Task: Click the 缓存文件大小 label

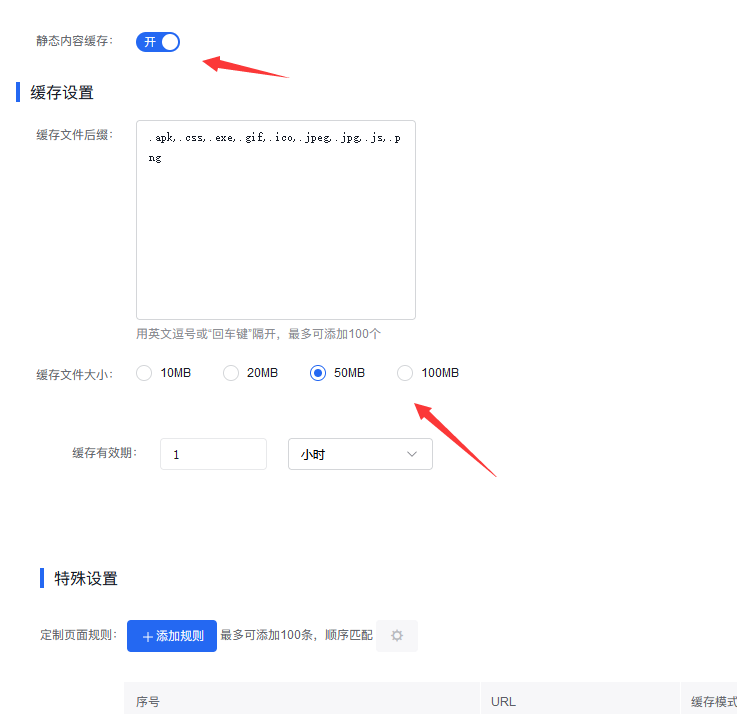Action: point(74,374)
